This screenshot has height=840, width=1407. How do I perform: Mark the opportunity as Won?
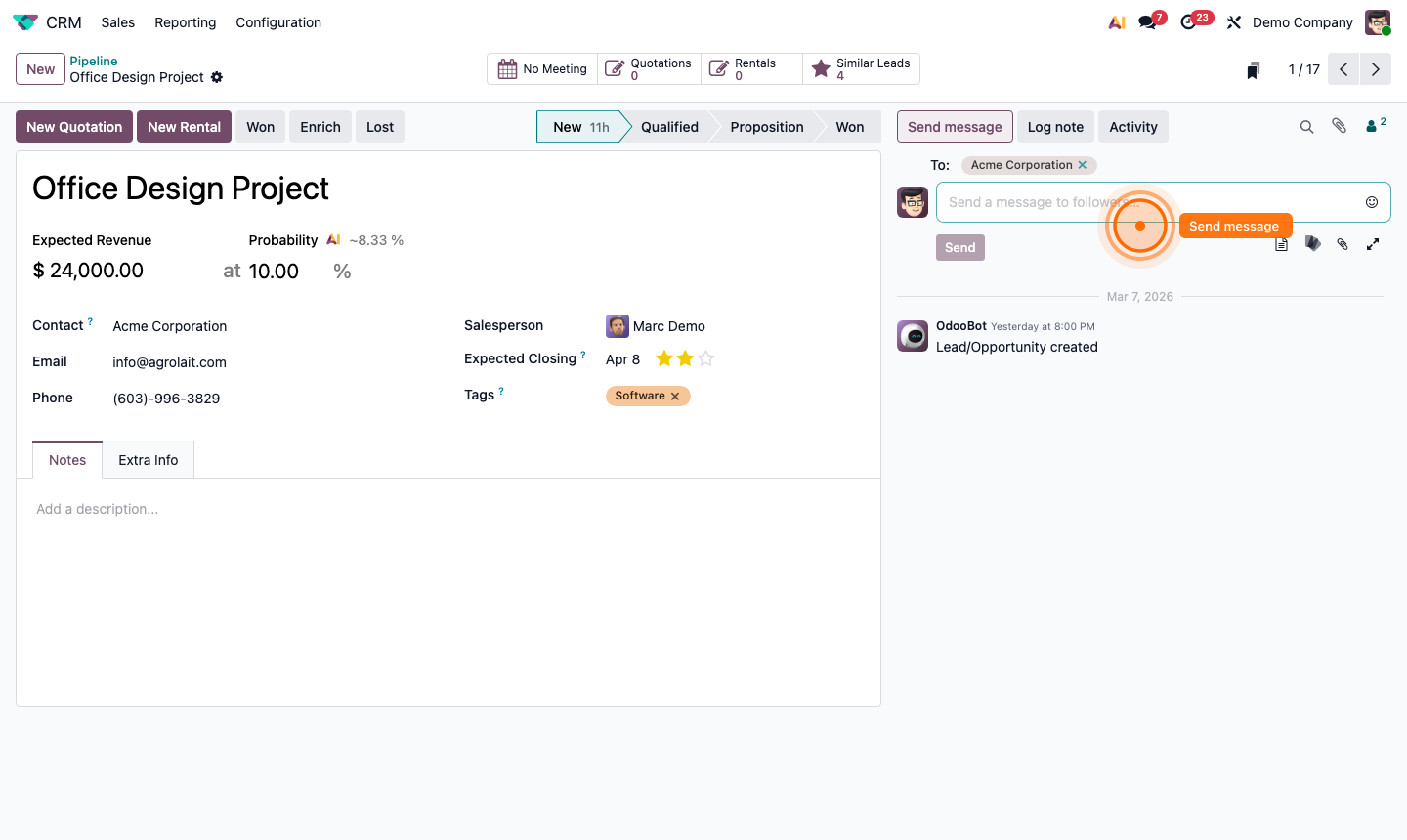[260, 126]
